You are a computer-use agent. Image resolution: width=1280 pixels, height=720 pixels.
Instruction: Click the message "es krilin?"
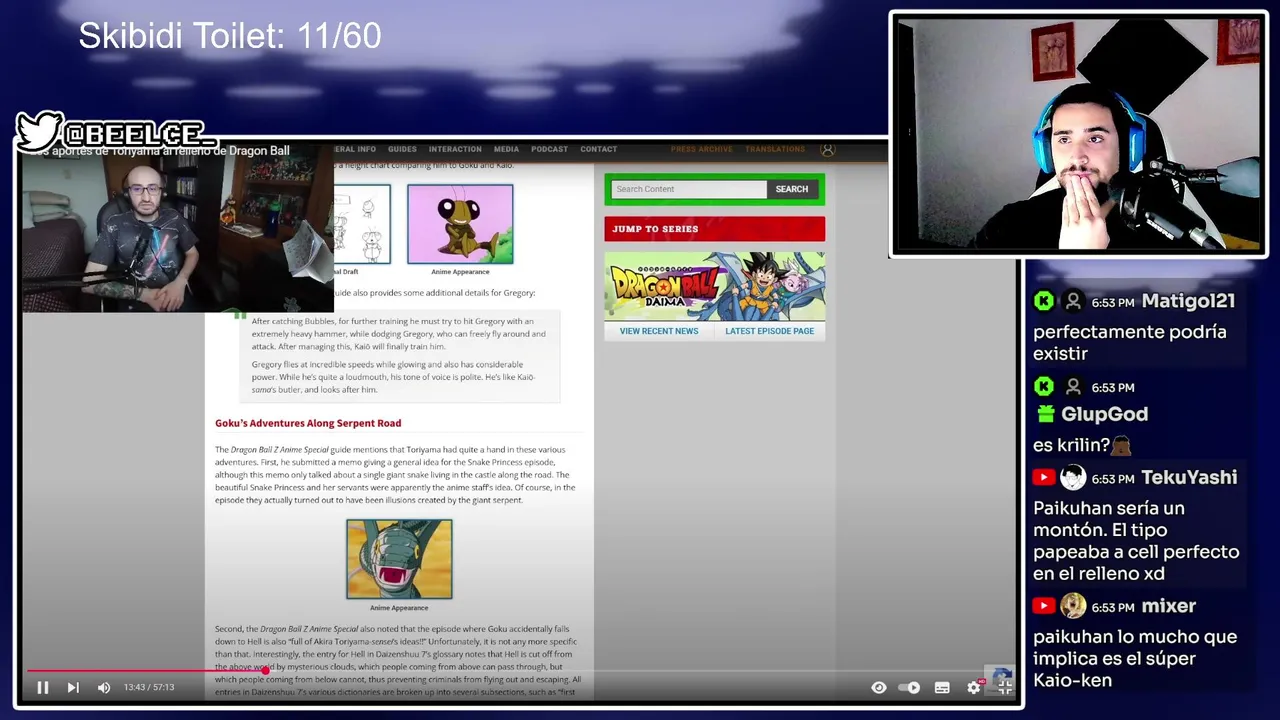tap(1071, 445)
